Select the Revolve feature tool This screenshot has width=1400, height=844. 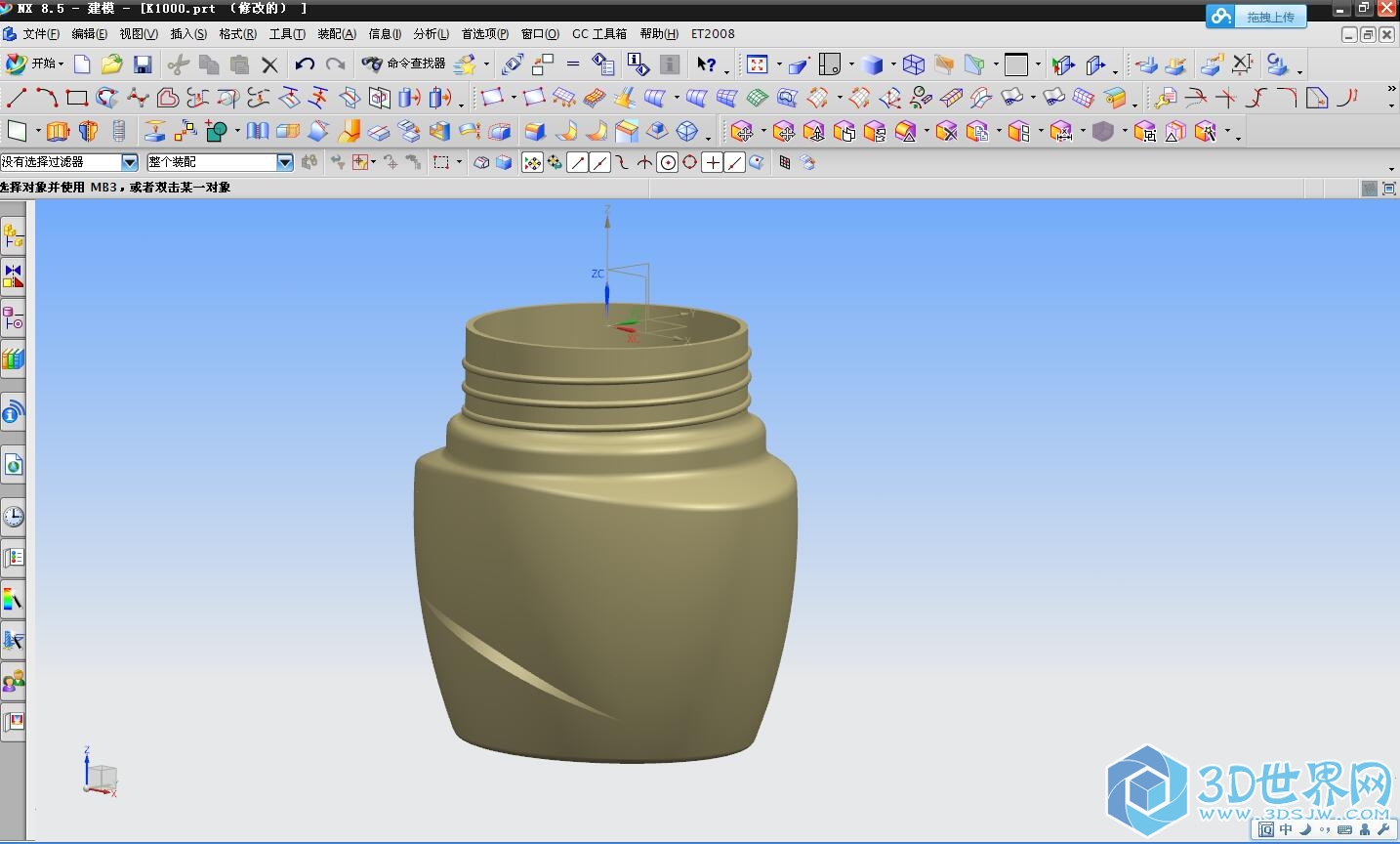tap(88, 131)
